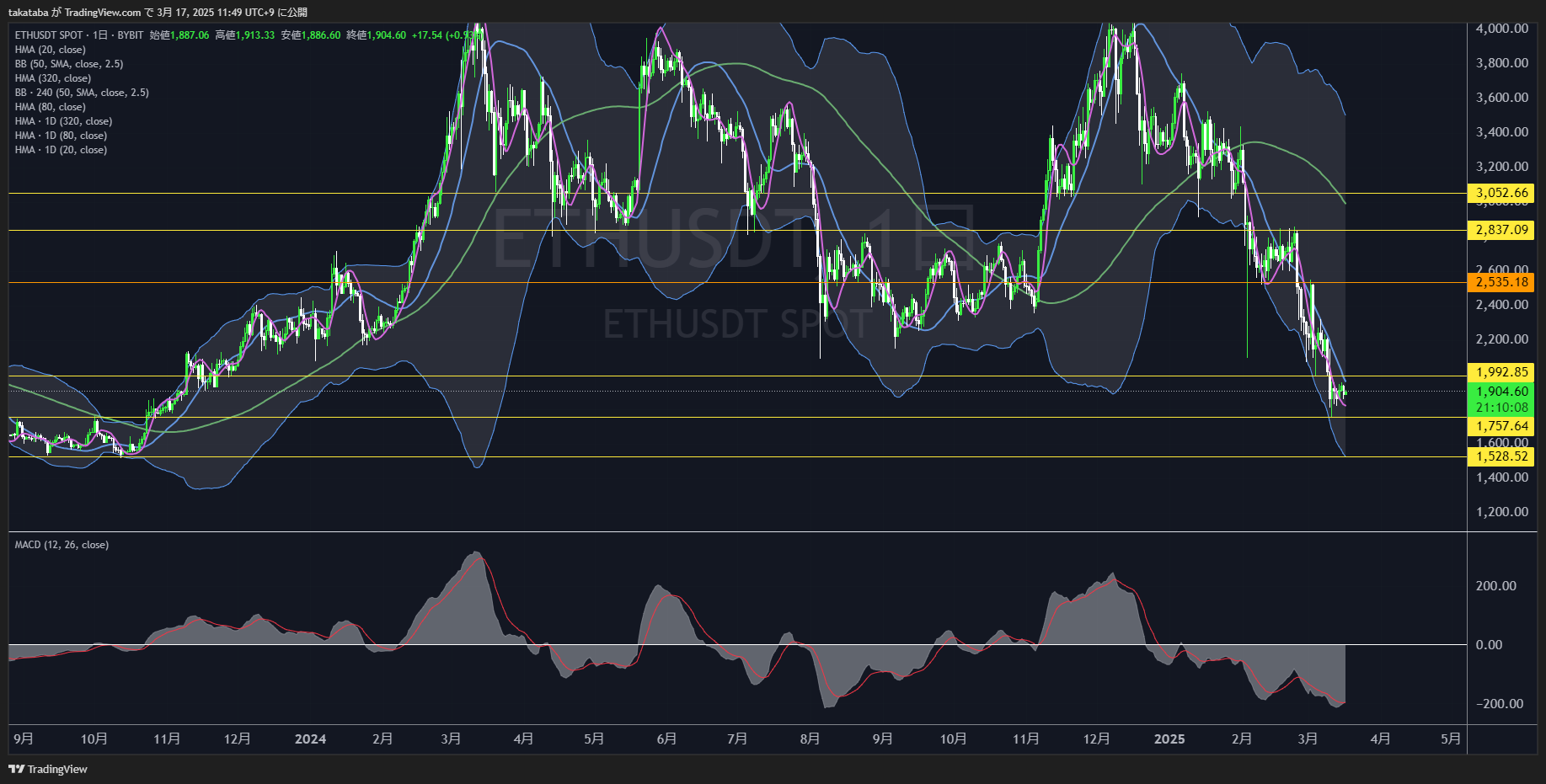Click the BB · 240 (50, SMA, close, 2.5) legend
This screenshot has height=784, width=1546.
click(82, 93)
